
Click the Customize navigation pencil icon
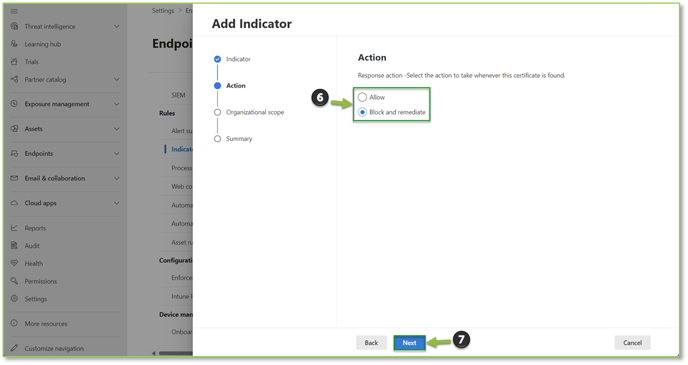pos(14,348)
